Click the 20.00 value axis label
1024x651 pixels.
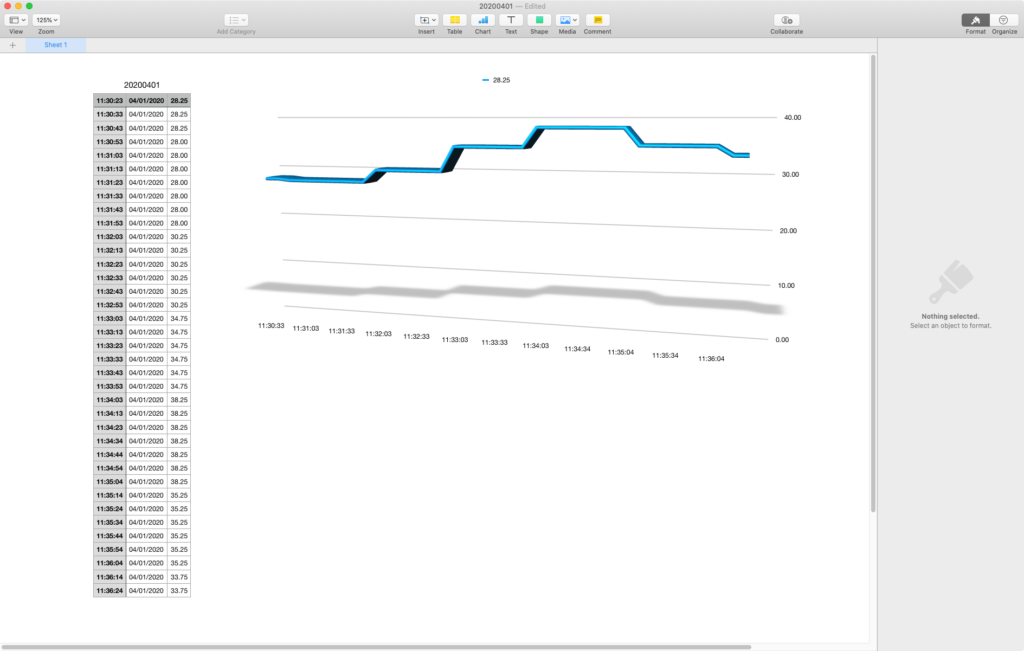[788, 230]
